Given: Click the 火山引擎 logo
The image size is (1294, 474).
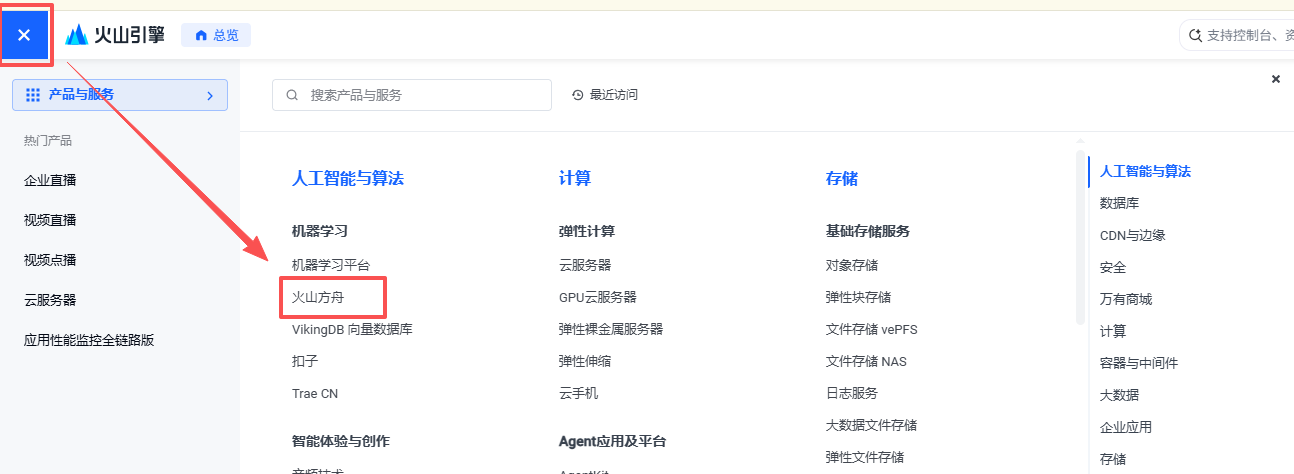Looking at the screenshot, I should point(115,35).
